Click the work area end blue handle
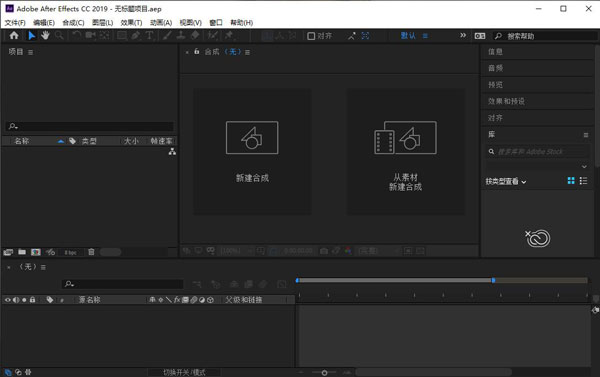The height and width of the screenshot is (377, 600). [x=493, y=280]
